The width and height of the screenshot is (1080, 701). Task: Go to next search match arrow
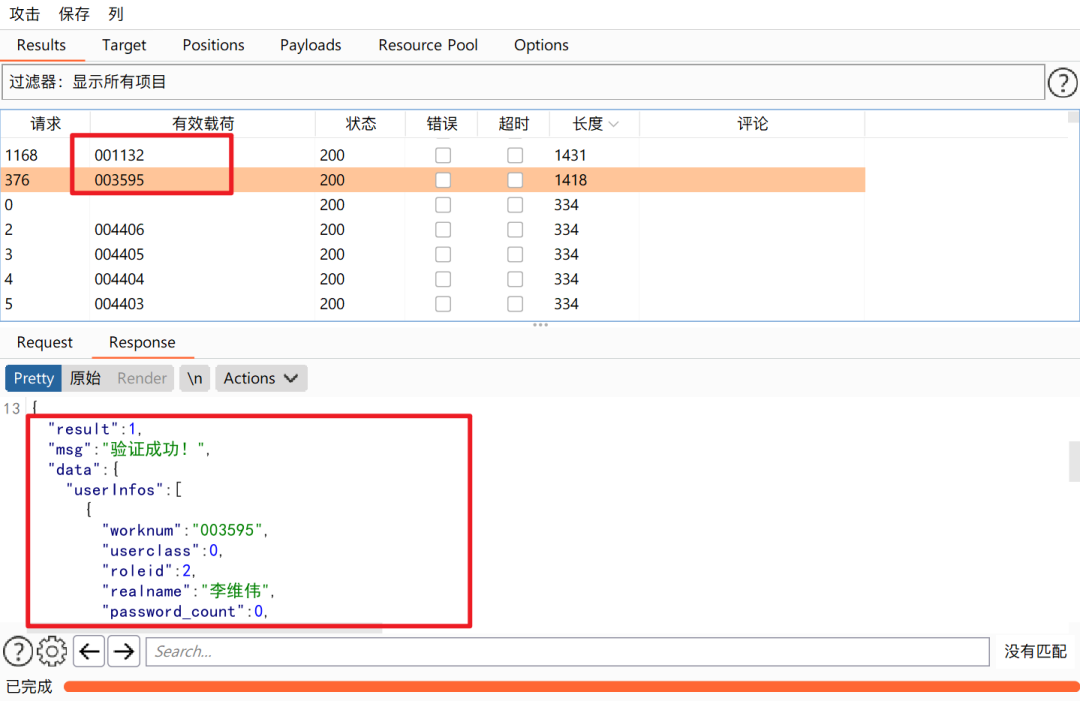[124, 651]
